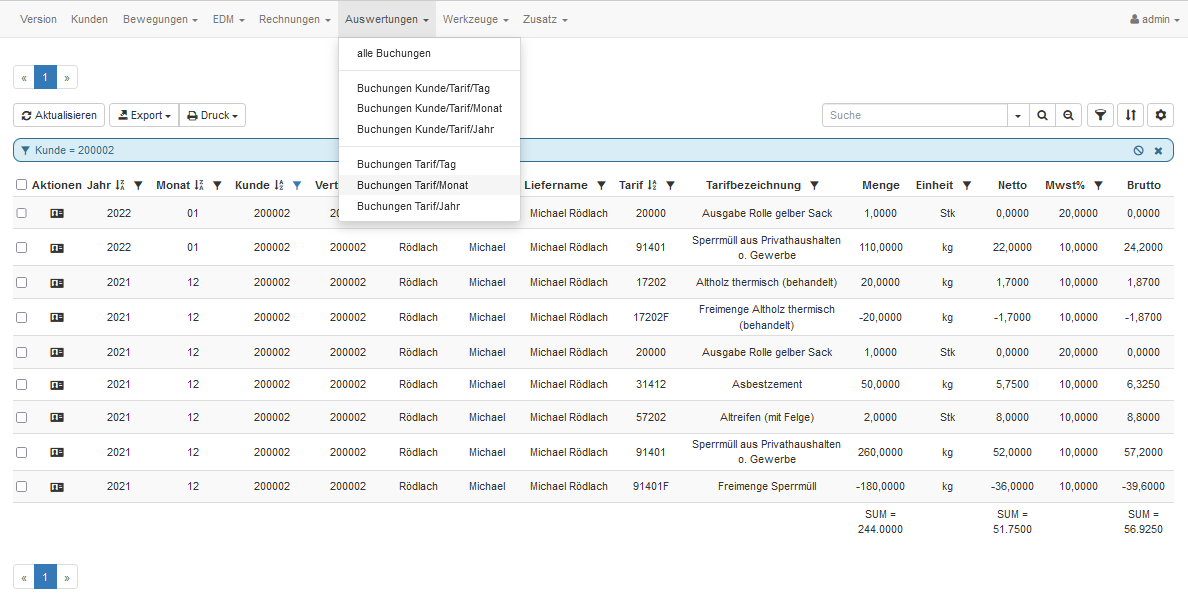Open the action card icon for Asbestzement row

click(57, 384)
